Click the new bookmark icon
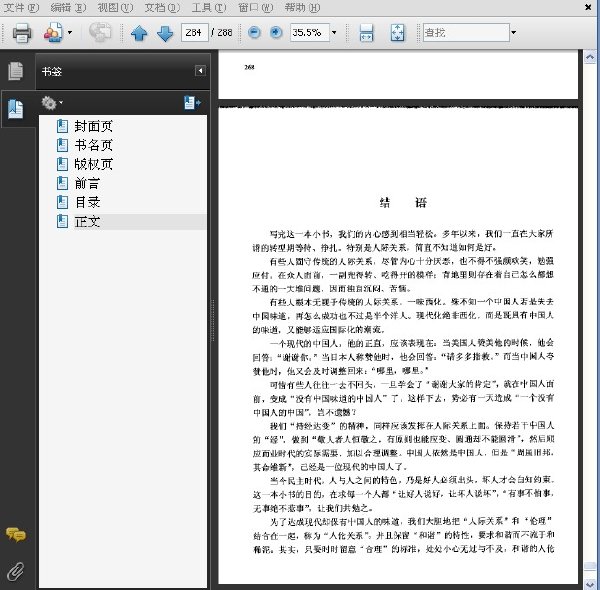Viewport: 600px width, 590px height. pos(192,103)
